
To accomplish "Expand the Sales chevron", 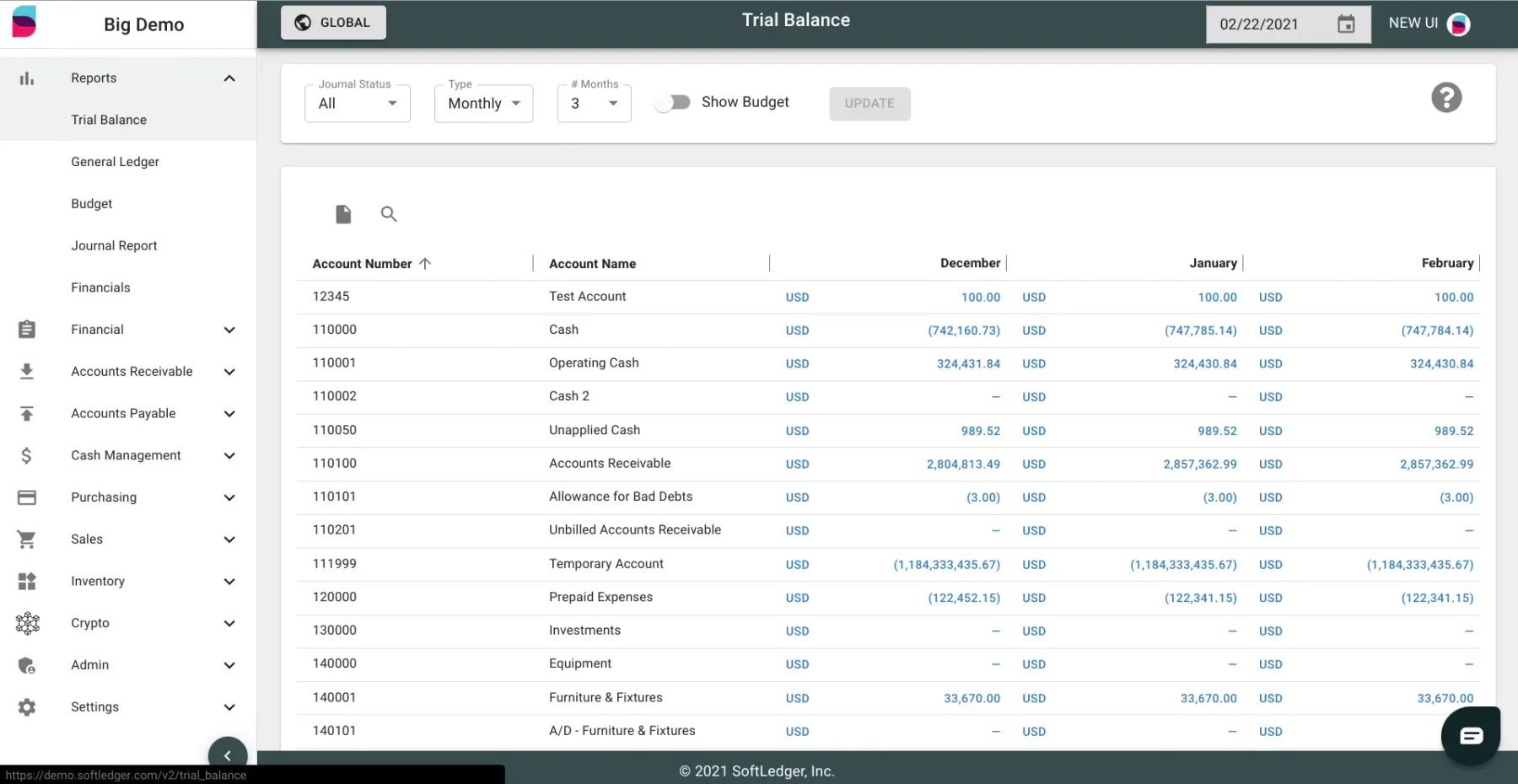I will (229, 540).
